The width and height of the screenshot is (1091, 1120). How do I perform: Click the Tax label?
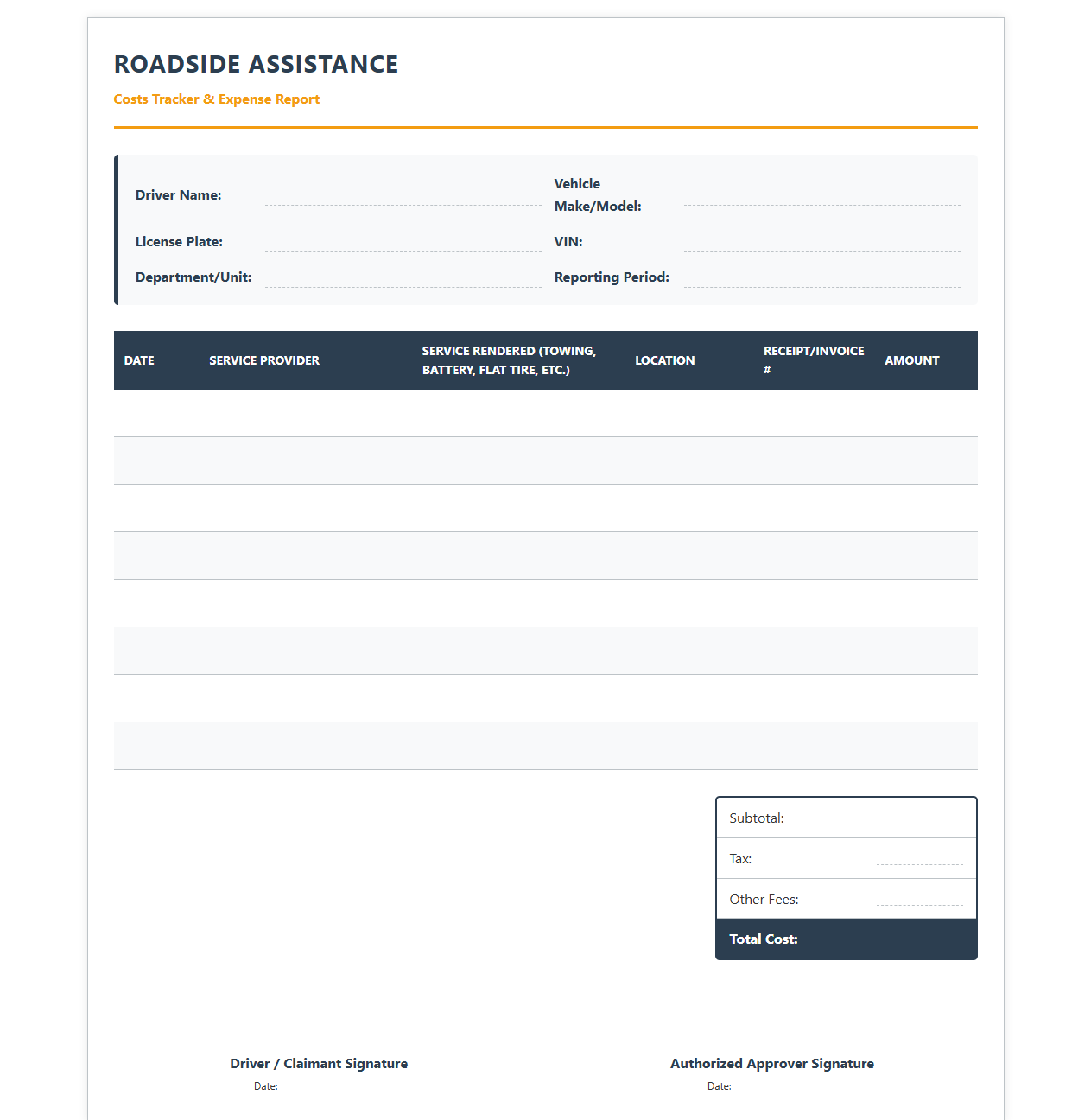click(740, 858)
